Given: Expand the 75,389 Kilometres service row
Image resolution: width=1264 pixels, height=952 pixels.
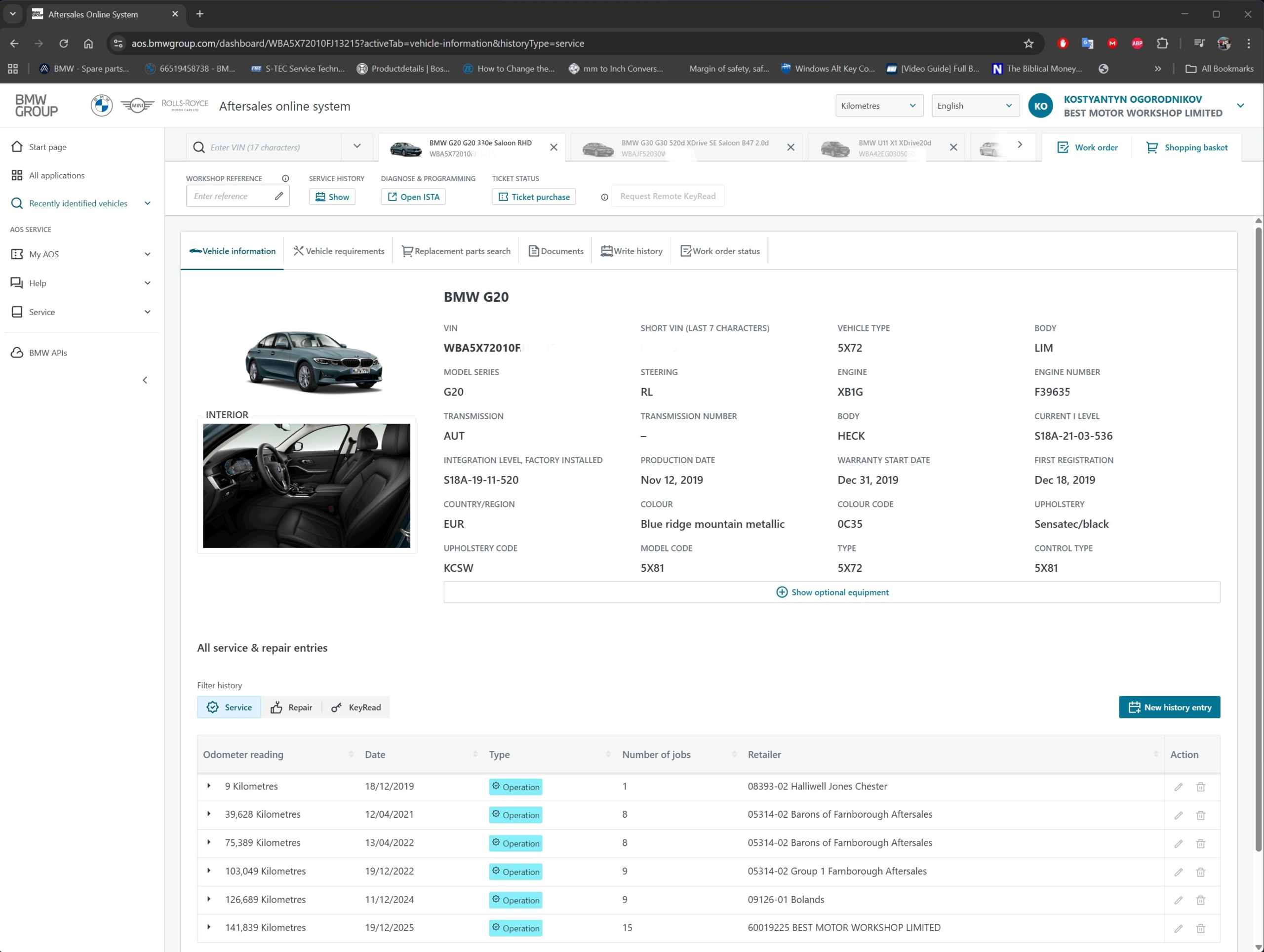Looking at the screenshot, I should click(x=209, y=842).
